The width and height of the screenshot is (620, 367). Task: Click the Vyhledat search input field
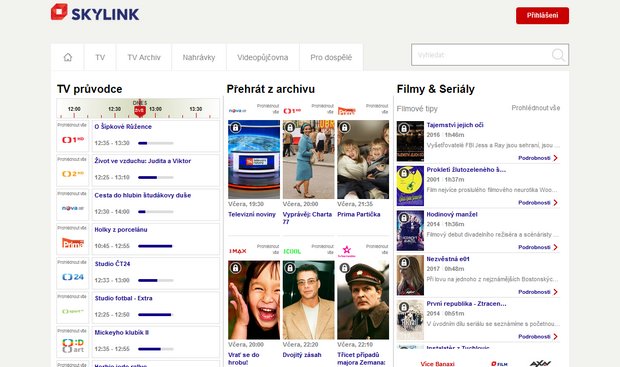coord(490,55)
